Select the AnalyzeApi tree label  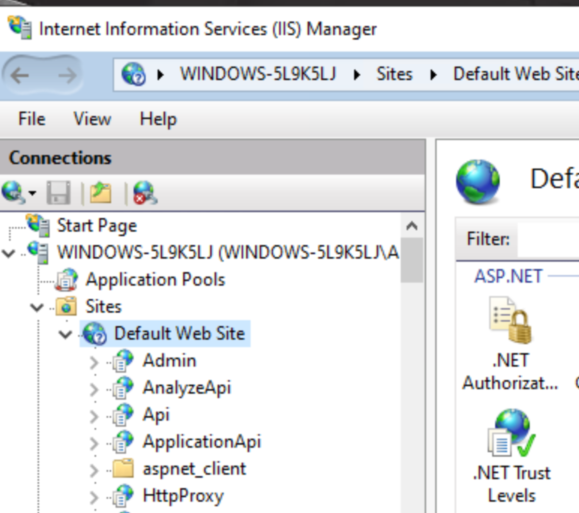[187, 388]
